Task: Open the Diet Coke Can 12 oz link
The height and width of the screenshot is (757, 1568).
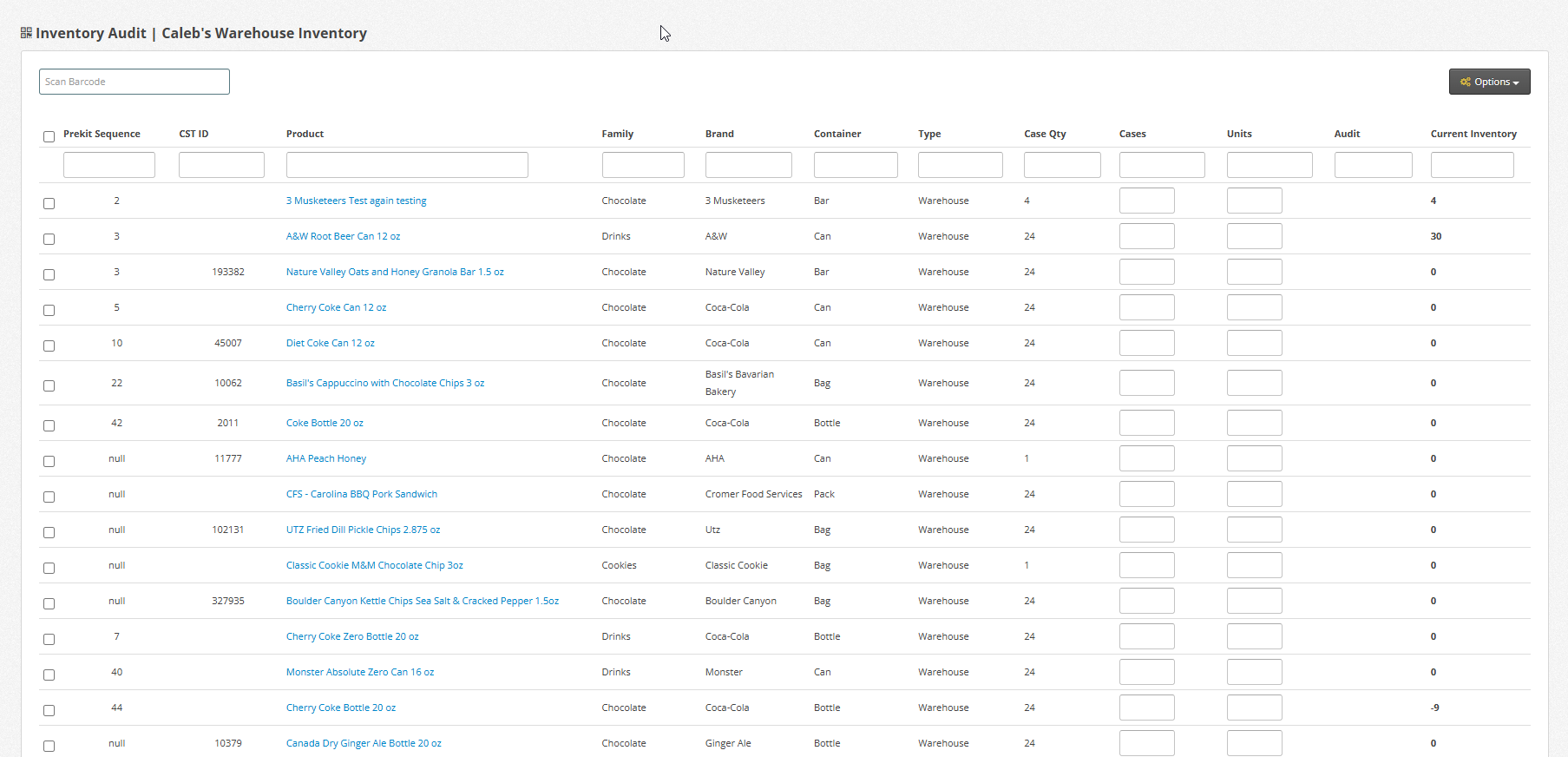Action: (x=331, y=343)
